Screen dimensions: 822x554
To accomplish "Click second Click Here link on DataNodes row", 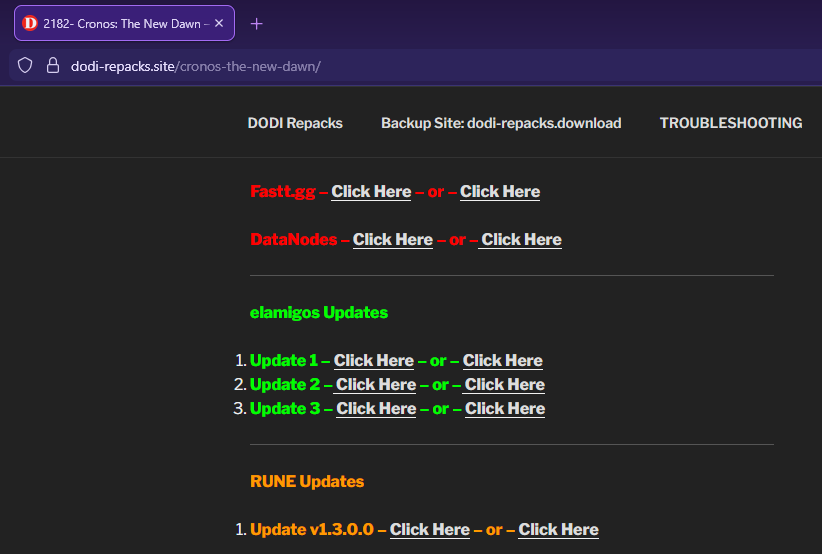I will coord(522,240).
